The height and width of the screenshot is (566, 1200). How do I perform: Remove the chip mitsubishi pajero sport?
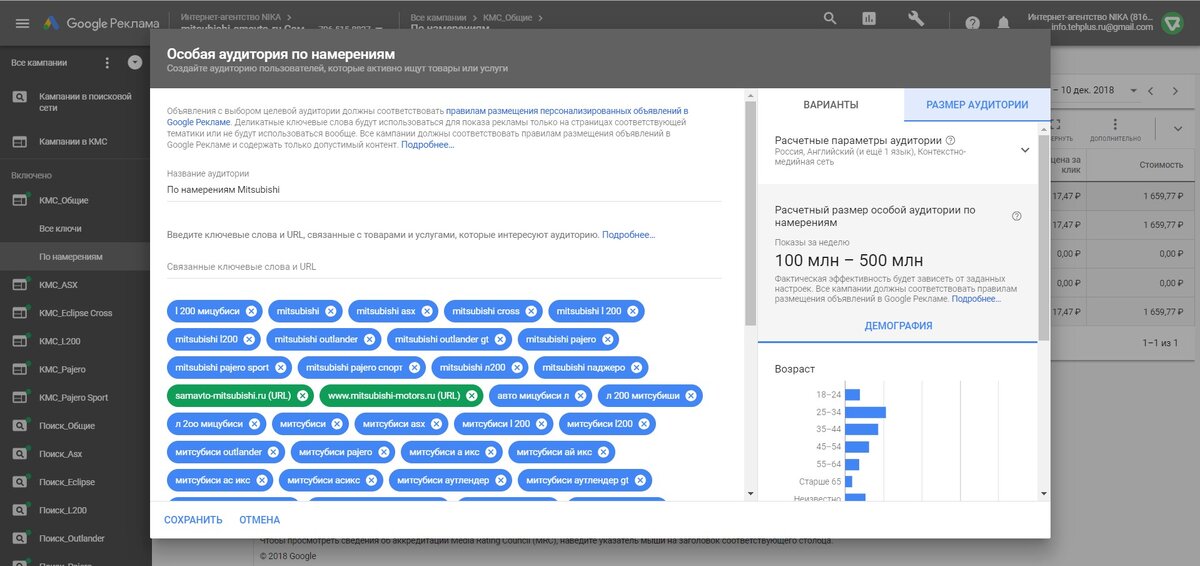coord(281,367)
